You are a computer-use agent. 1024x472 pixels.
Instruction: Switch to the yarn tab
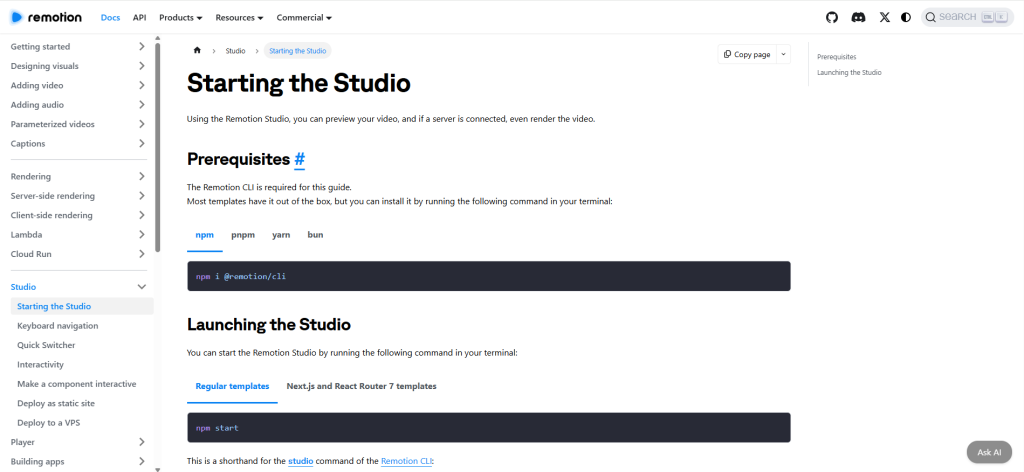pos(281,235)
